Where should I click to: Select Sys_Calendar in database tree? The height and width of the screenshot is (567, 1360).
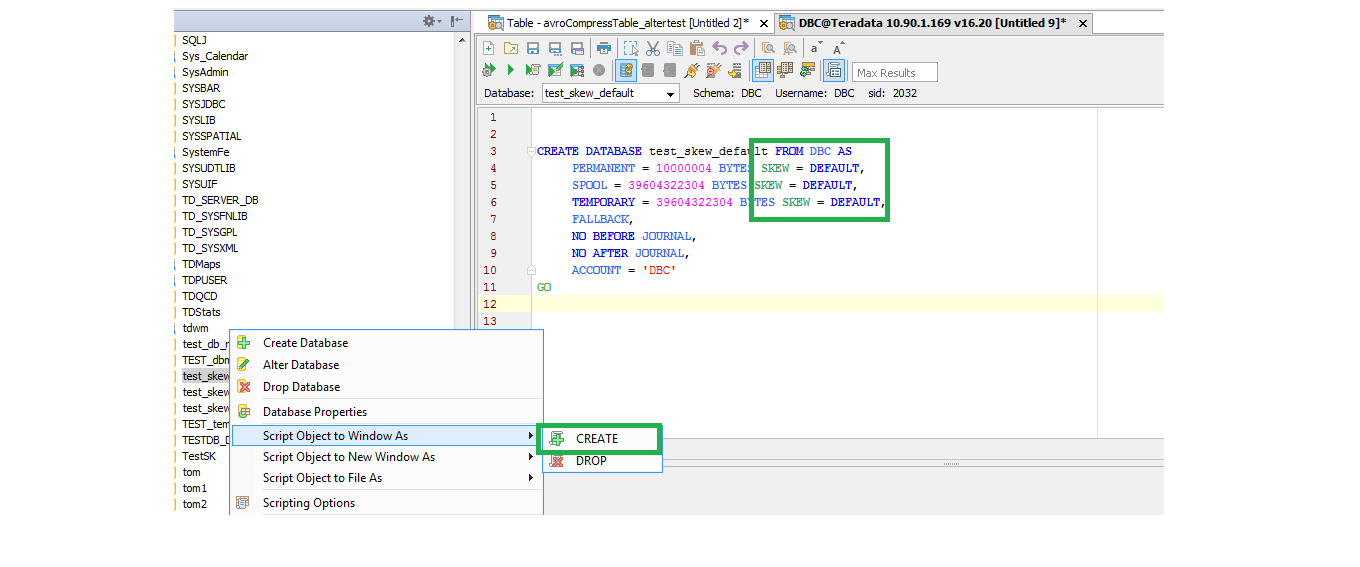[215, 56]
